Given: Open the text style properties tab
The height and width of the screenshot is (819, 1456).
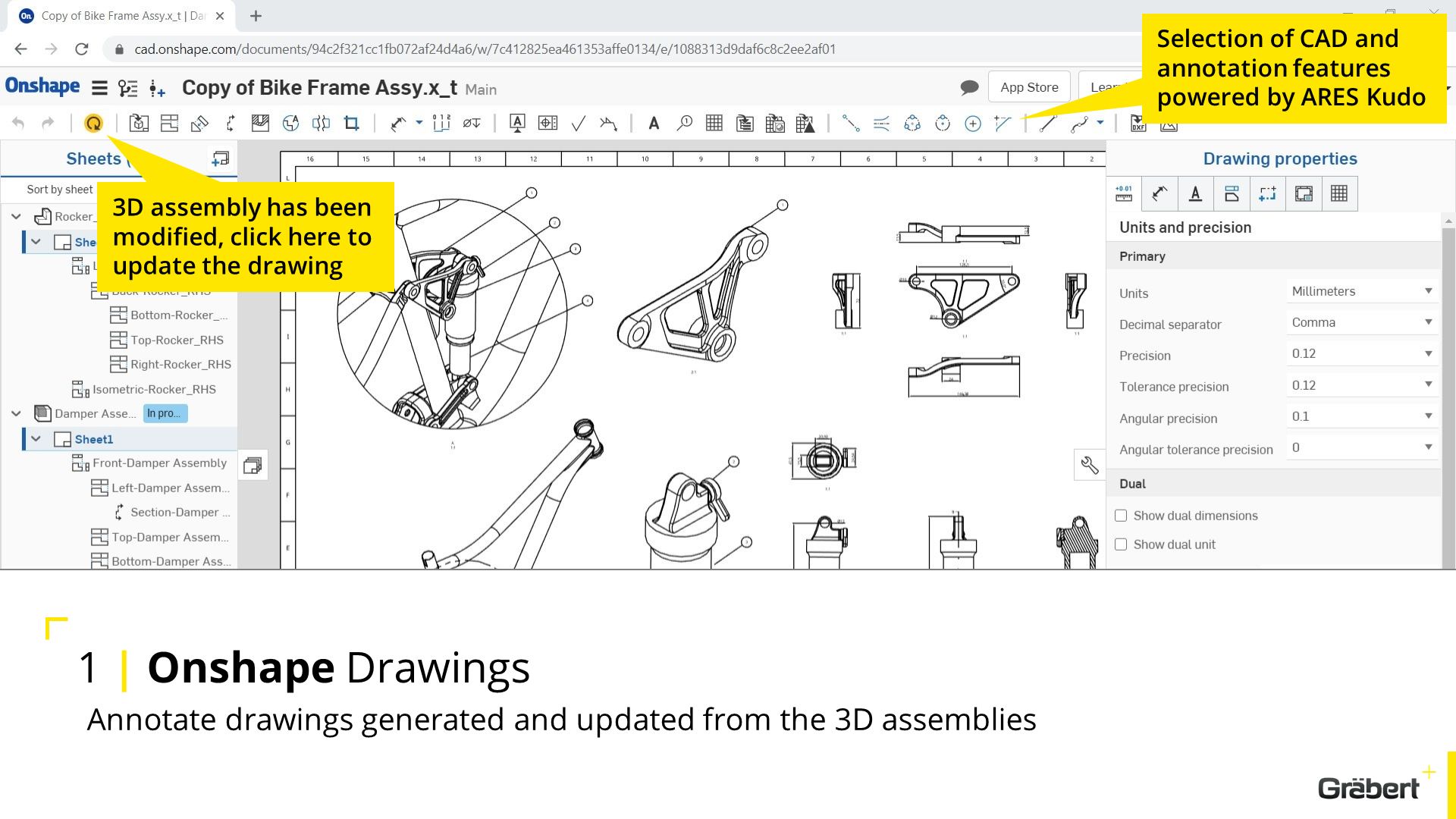Looking at the screenshot, I should coord(1195,193).
